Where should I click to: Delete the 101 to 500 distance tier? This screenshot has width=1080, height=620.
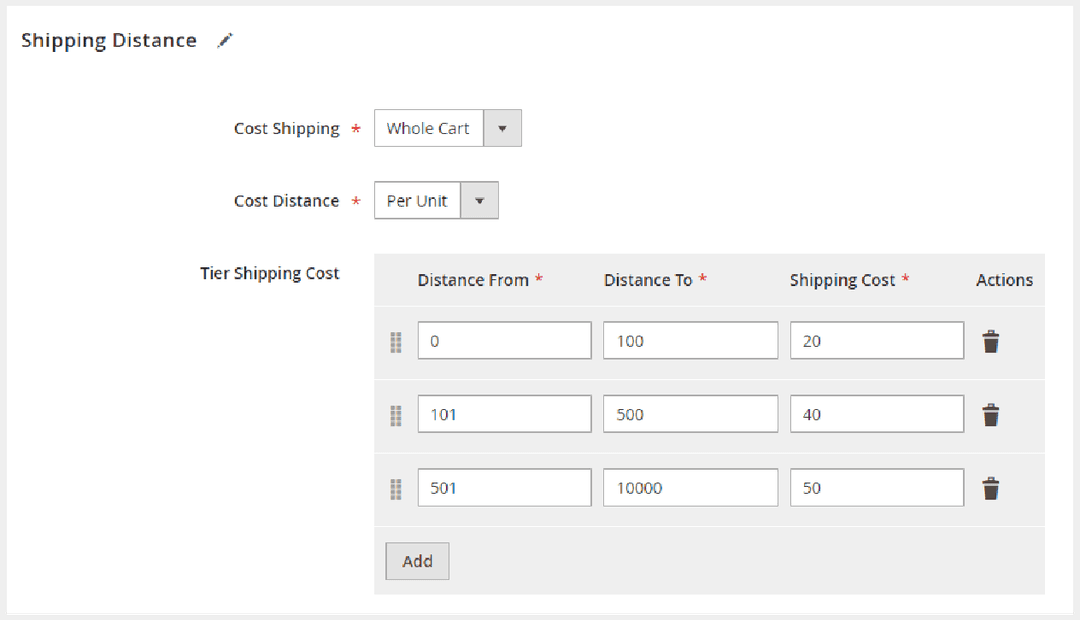point(990,415)
